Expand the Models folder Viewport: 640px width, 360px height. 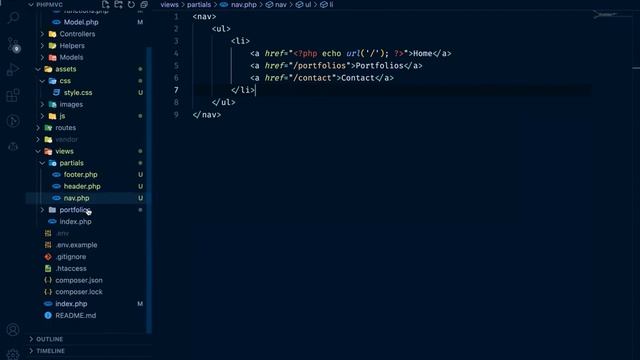pos(42,57)
